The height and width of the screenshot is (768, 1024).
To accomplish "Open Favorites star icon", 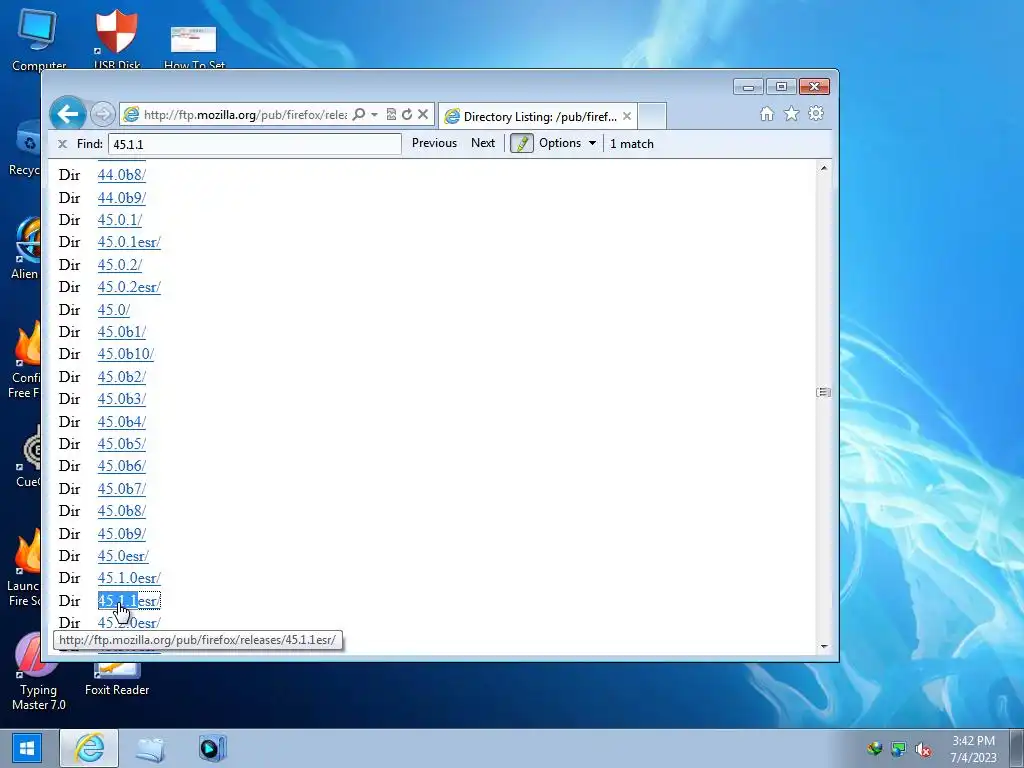I will [x=791, y=114].
